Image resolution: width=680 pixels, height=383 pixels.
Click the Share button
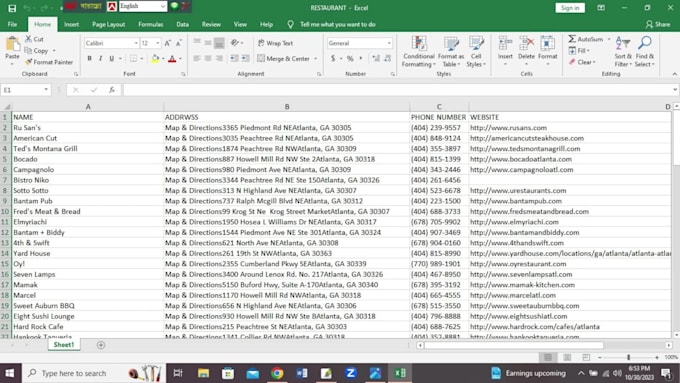658,24
